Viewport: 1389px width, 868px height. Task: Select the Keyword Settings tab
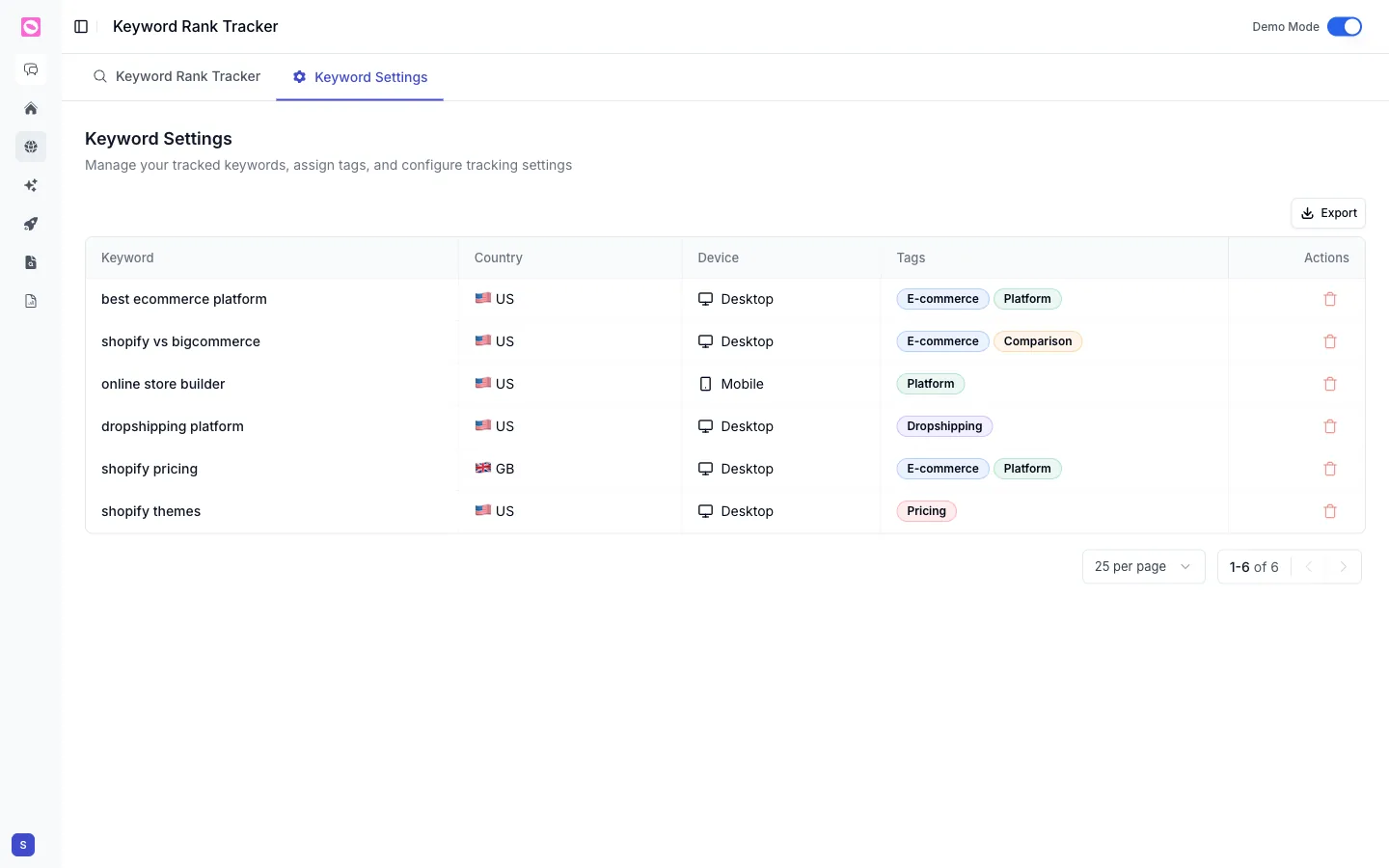(x=360, y=77)
